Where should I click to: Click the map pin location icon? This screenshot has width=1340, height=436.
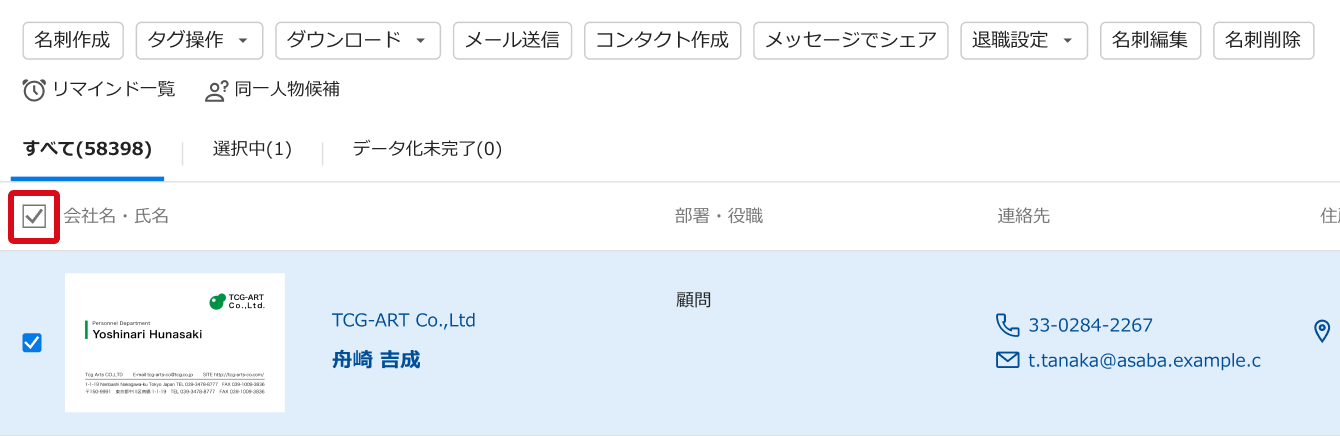(x=1322, y=331)
